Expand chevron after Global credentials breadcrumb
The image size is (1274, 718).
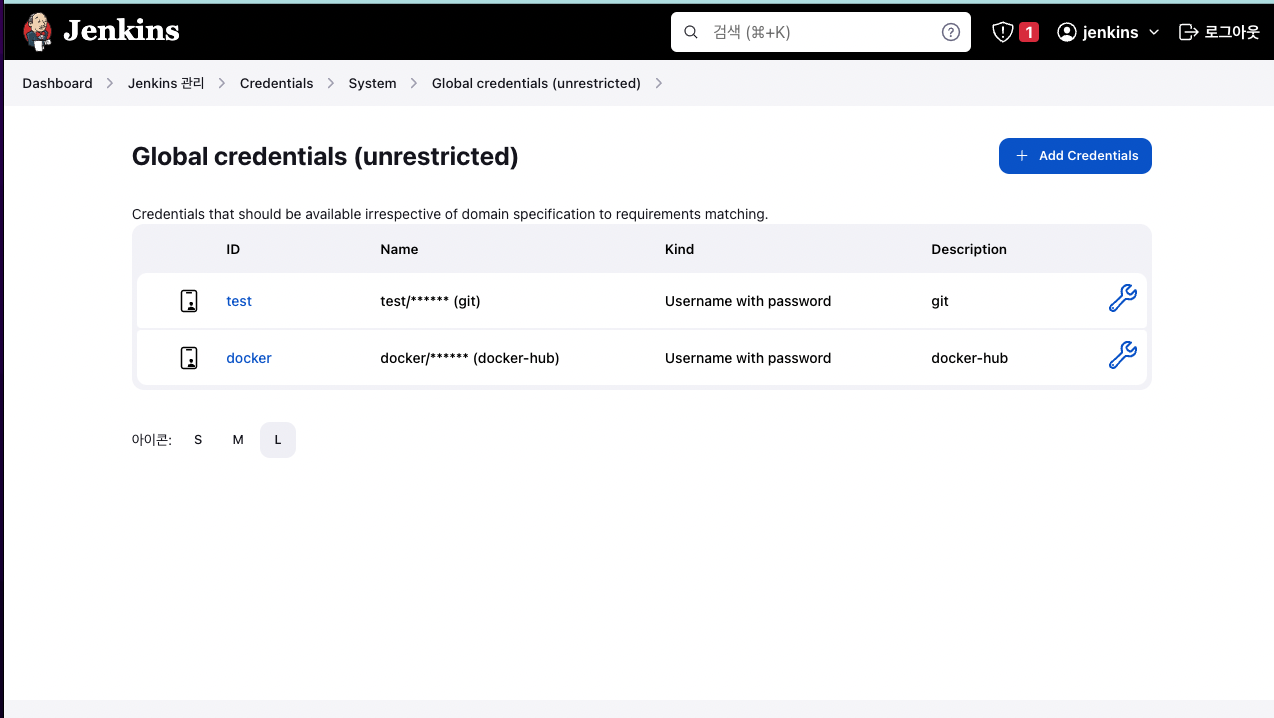point(658,83)
